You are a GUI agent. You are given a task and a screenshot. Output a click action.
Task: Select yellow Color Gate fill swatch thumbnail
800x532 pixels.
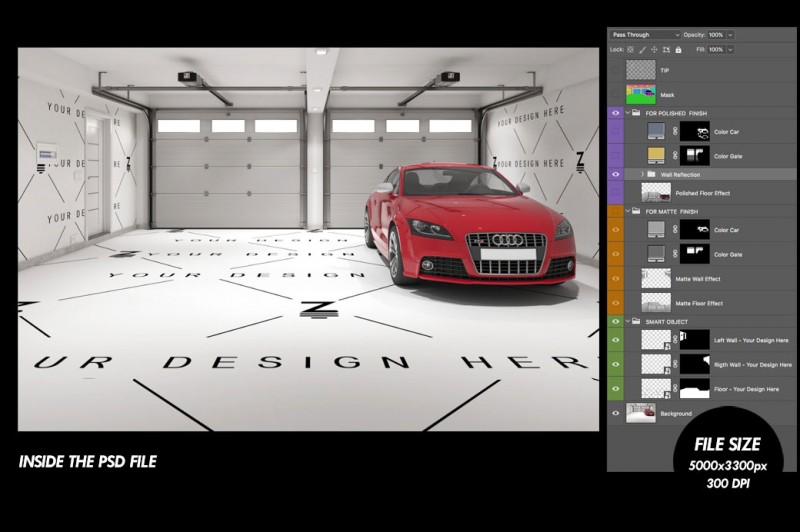[x=656, y=156]
